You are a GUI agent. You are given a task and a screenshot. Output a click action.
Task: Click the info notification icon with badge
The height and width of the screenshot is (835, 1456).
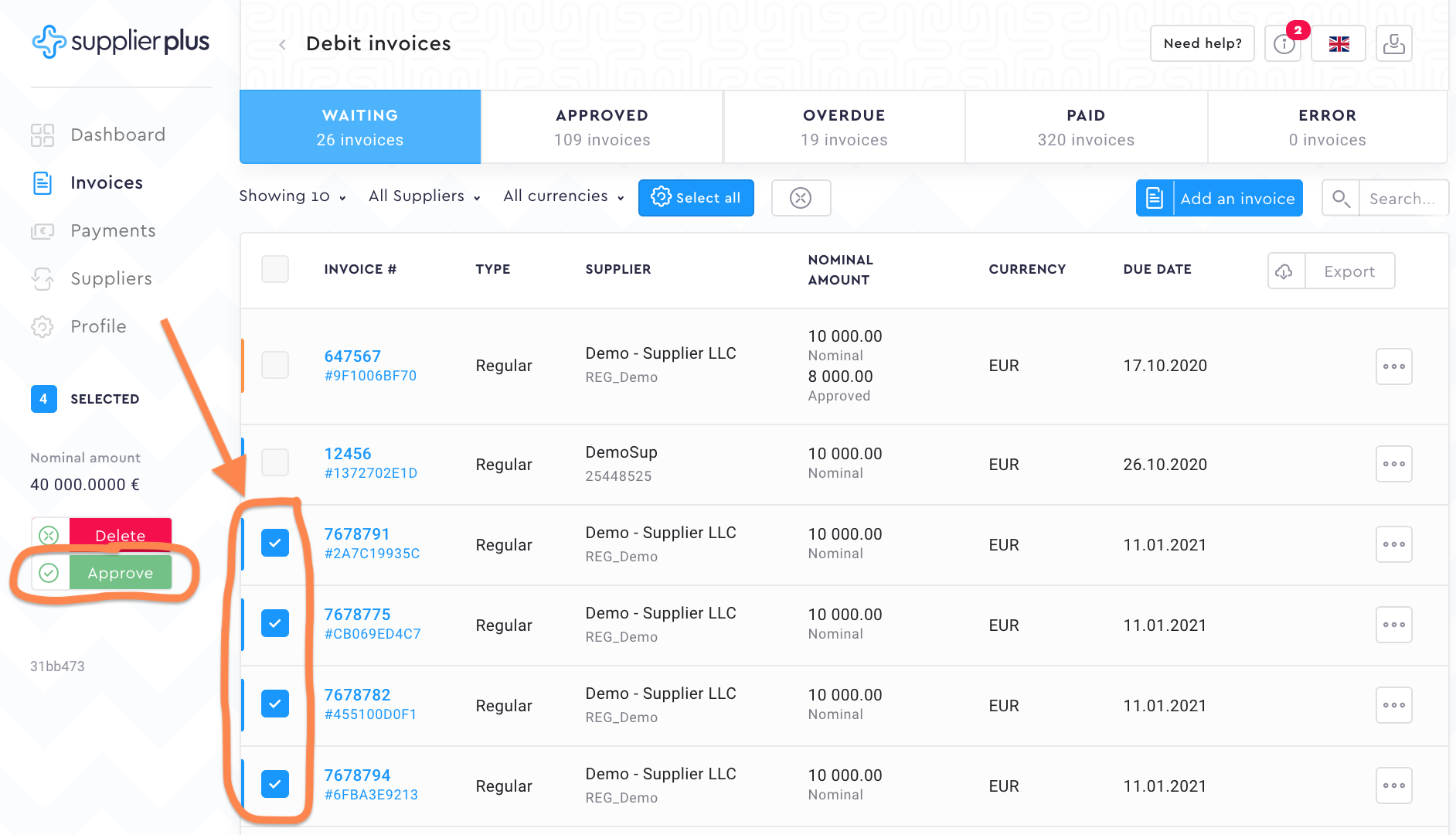click(x=1284, y=44)
